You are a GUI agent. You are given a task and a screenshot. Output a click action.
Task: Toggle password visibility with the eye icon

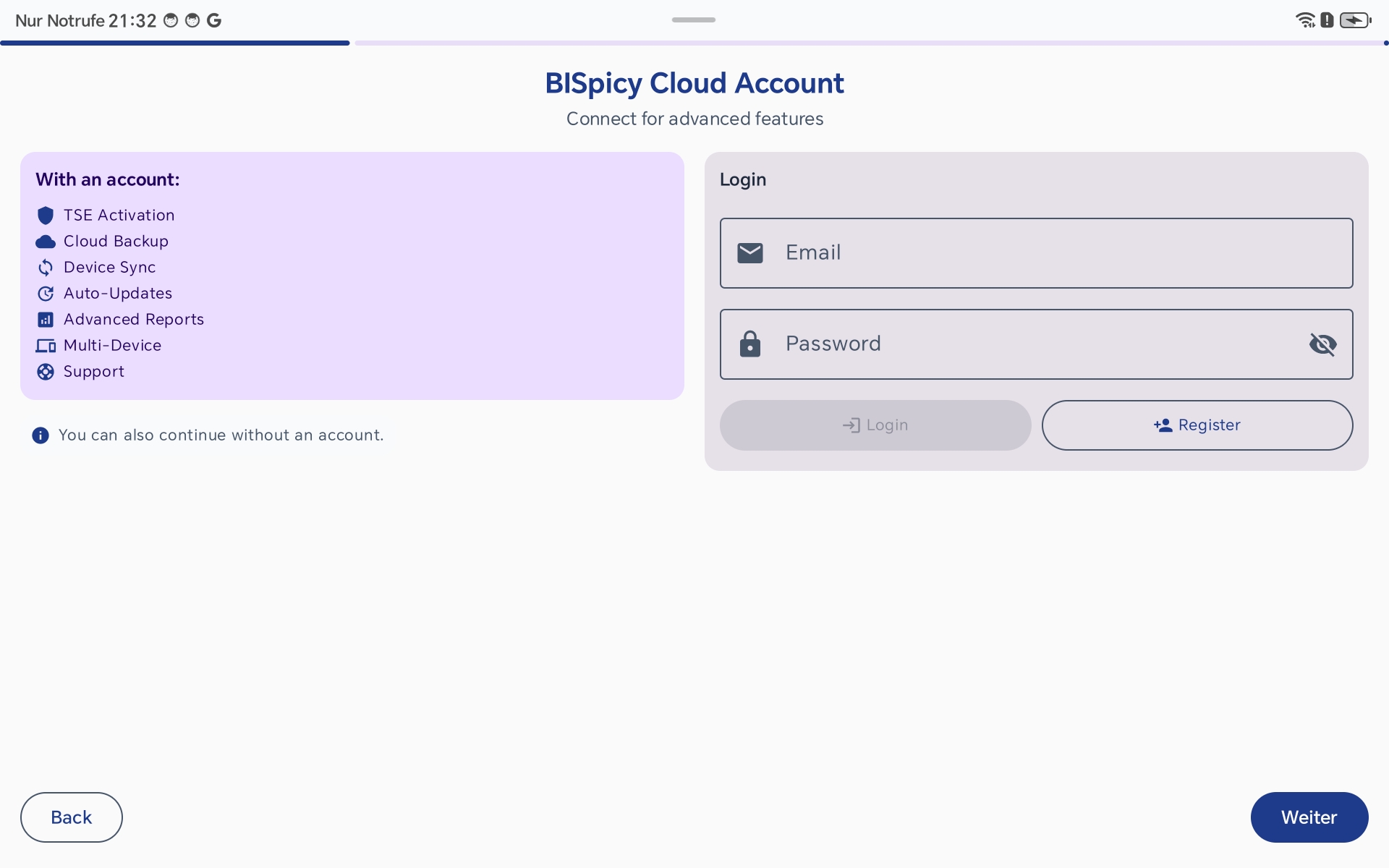pyautogui.click(x=1322, y=344)
